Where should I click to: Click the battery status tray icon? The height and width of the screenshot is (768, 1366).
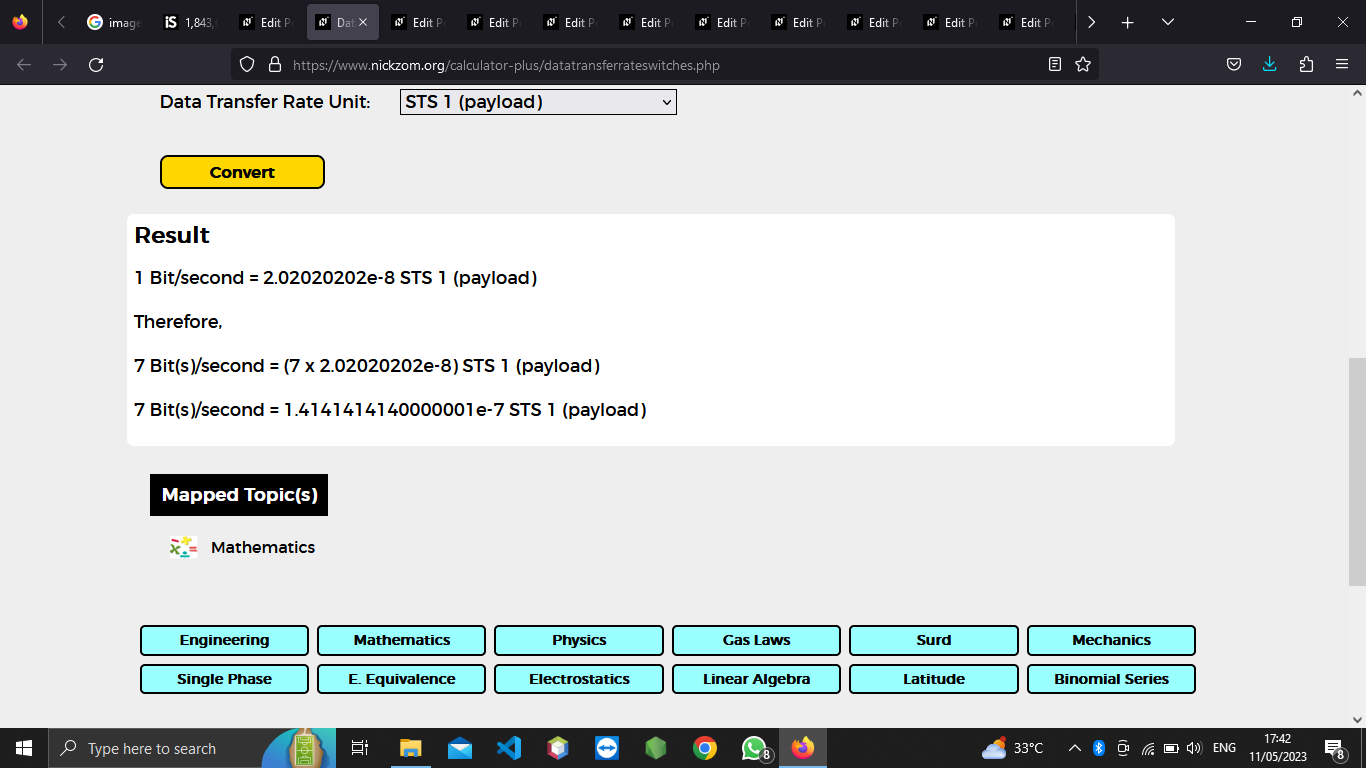1171,748
